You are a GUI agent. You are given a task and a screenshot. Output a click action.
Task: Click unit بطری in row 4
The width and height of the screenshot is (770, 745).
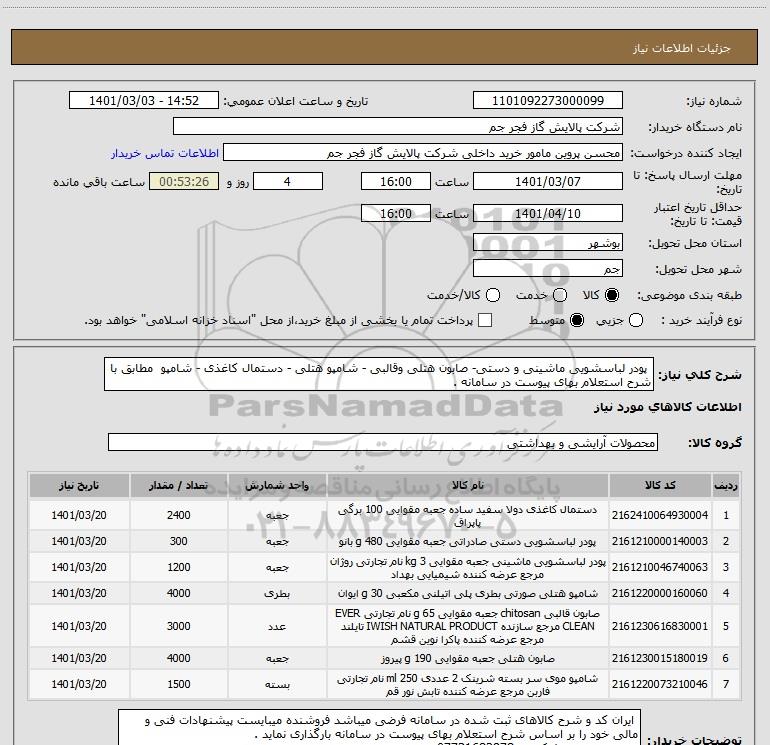click(x=277, y=593)
